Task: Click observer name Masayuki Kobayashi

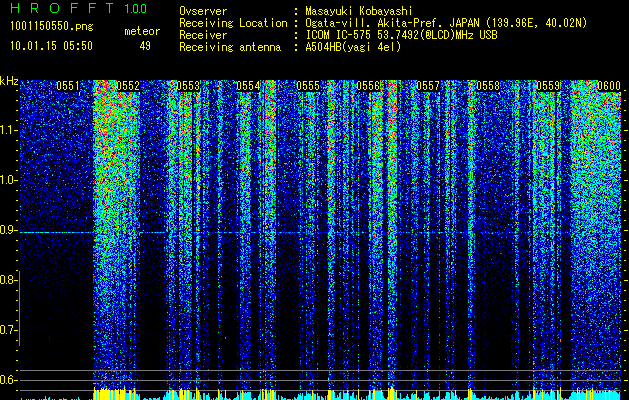Action: coord(359,11)
